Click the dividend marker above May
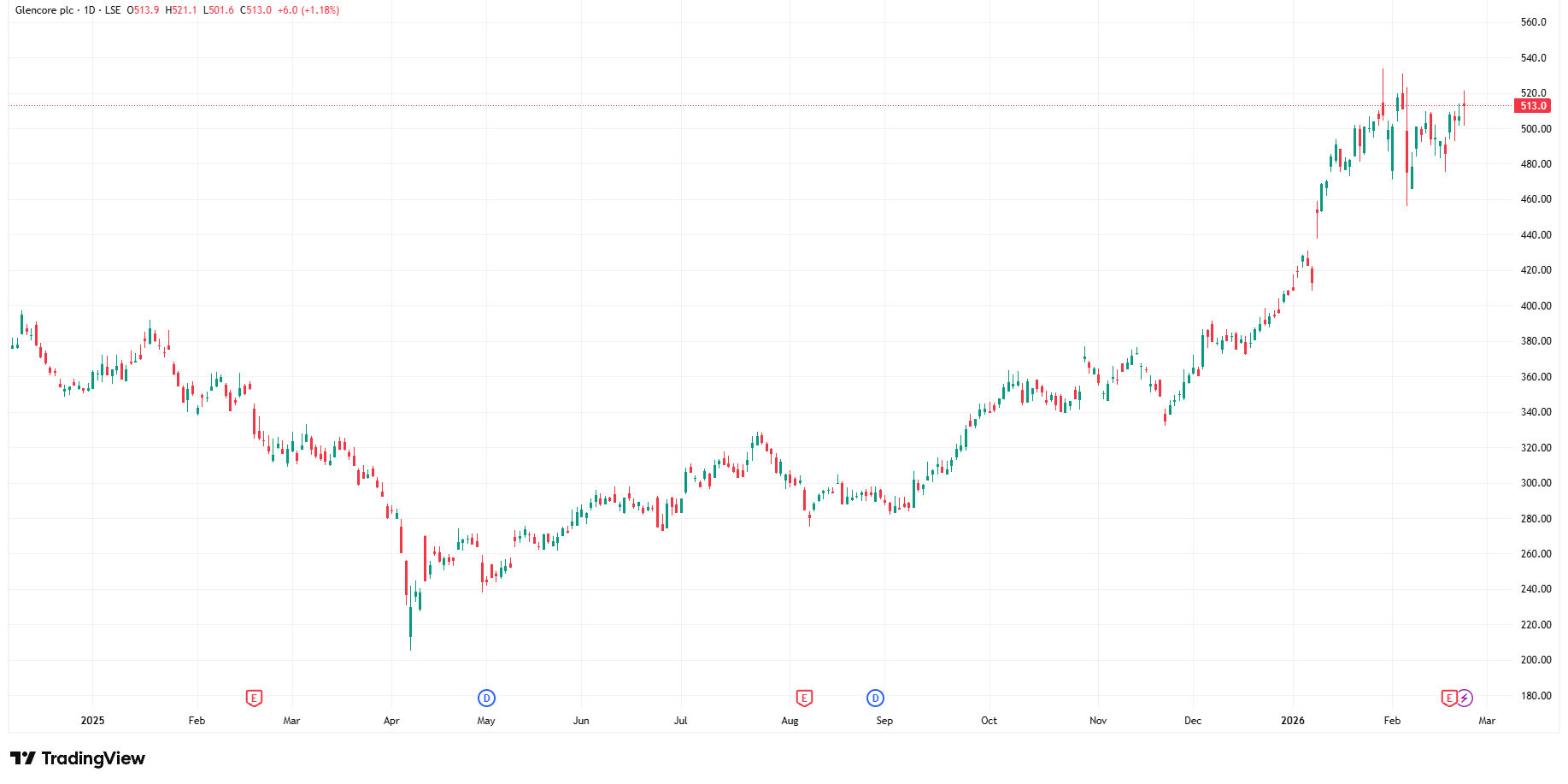The height and width of the screenshot is (784, 1568). tap(486, 699)
